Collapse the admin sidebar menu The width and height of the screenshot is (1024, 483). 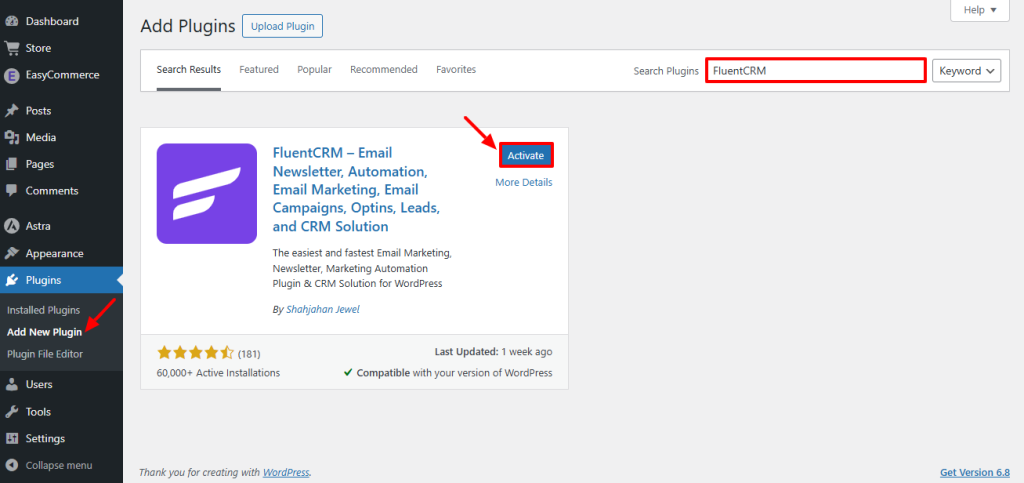pyautogui.click(x=61, y=465)
